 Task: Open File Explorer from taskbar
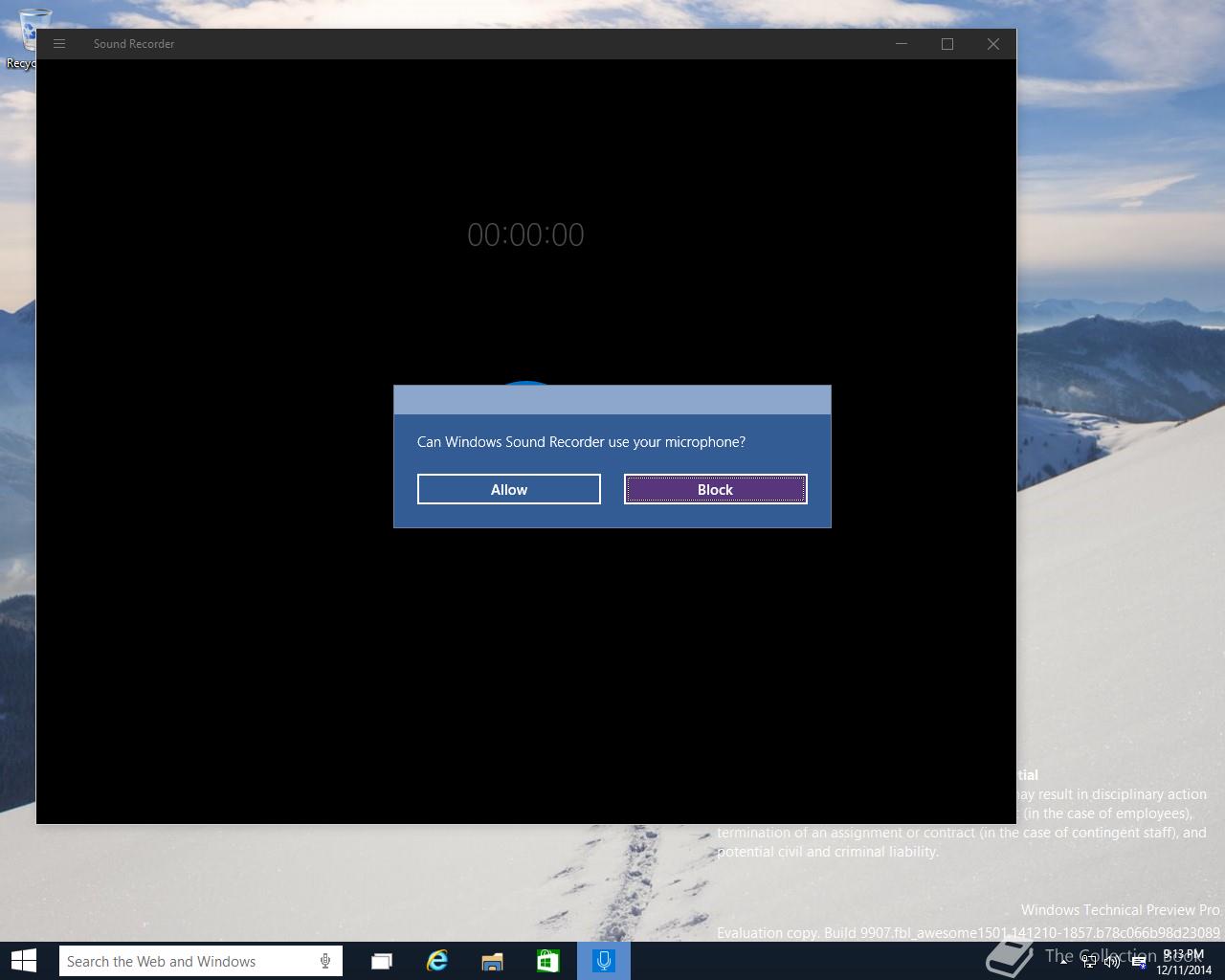point(493,961)
